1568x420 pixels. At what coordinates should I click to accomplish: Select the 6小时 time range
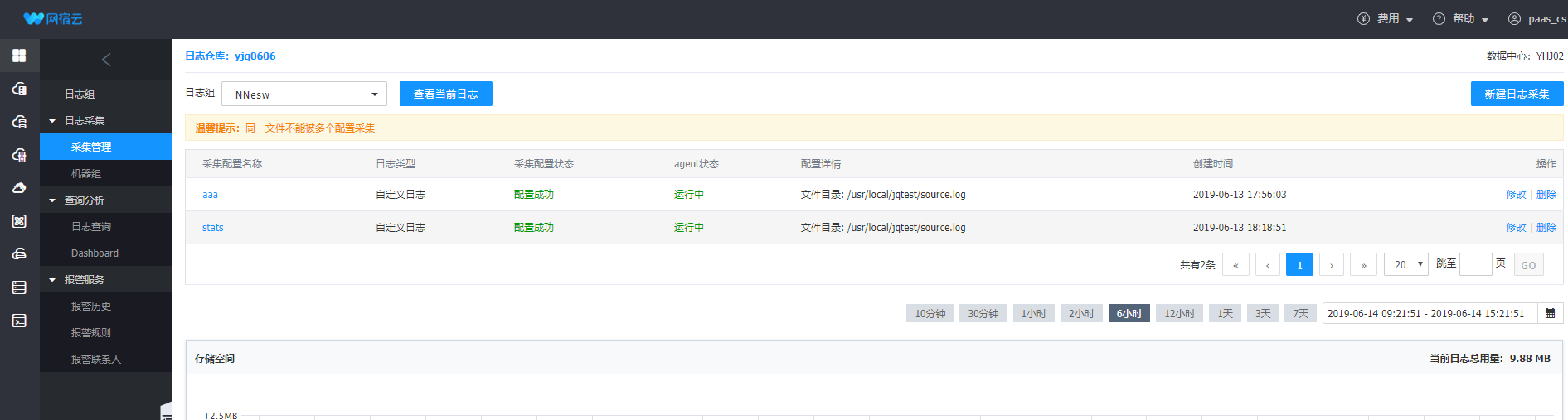click(1129, 313)
